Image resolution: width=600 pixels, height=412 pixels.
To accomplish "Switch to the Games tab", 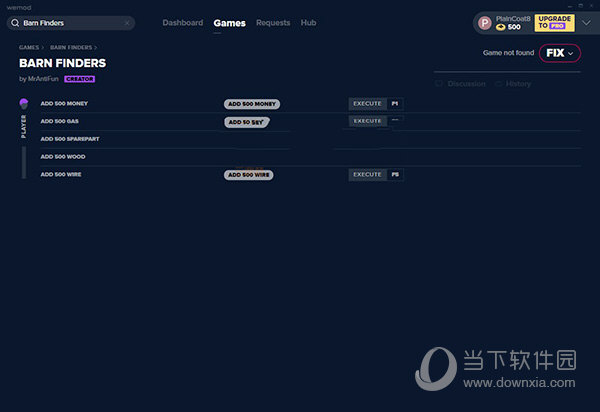I will point(230,23).
